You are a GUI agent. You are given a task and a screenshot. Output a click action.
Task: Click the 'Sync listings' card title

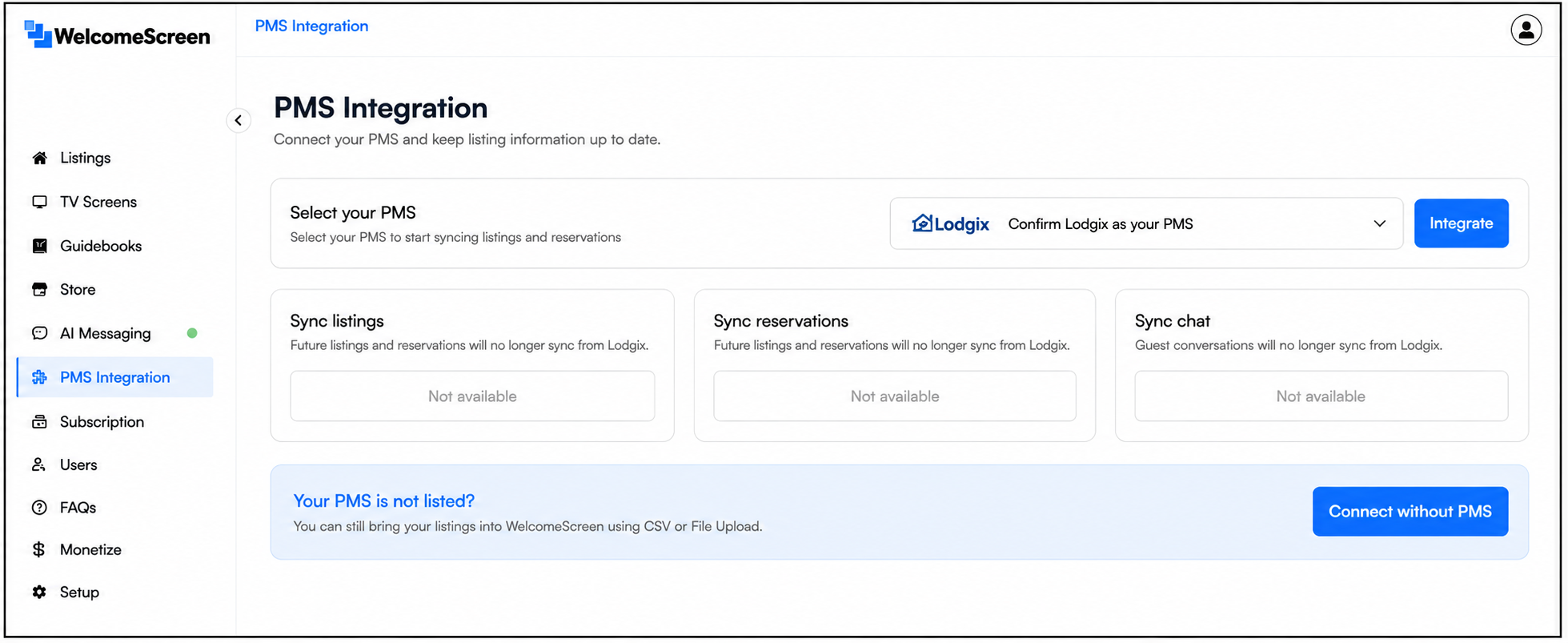pos(337,321)
